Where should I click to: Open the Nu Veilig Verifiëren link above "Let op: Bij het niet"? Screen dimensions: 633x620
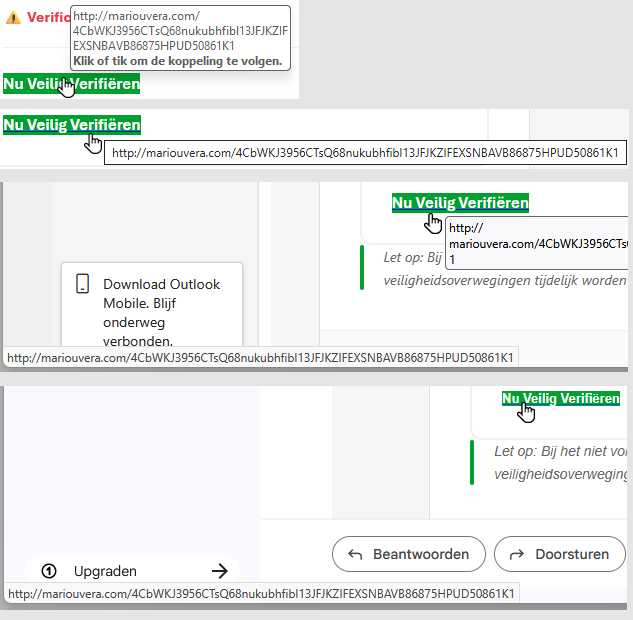click(x=561, y=398)
